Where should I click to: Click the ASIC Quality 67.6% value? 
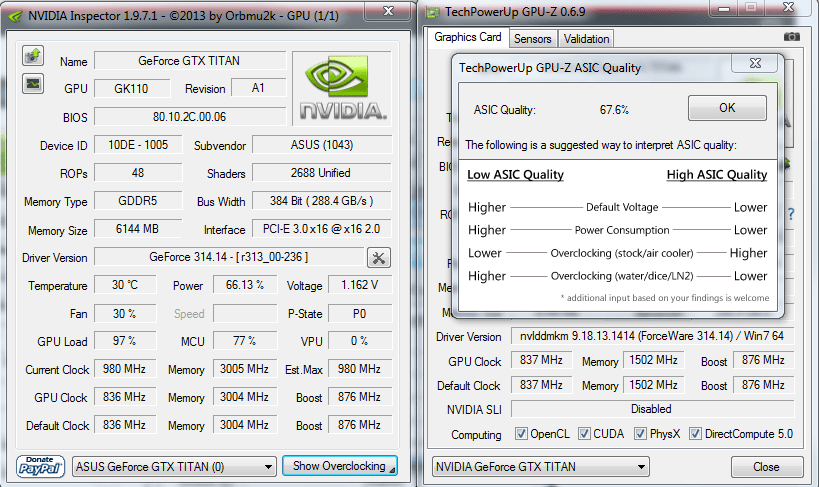(614, 110)
